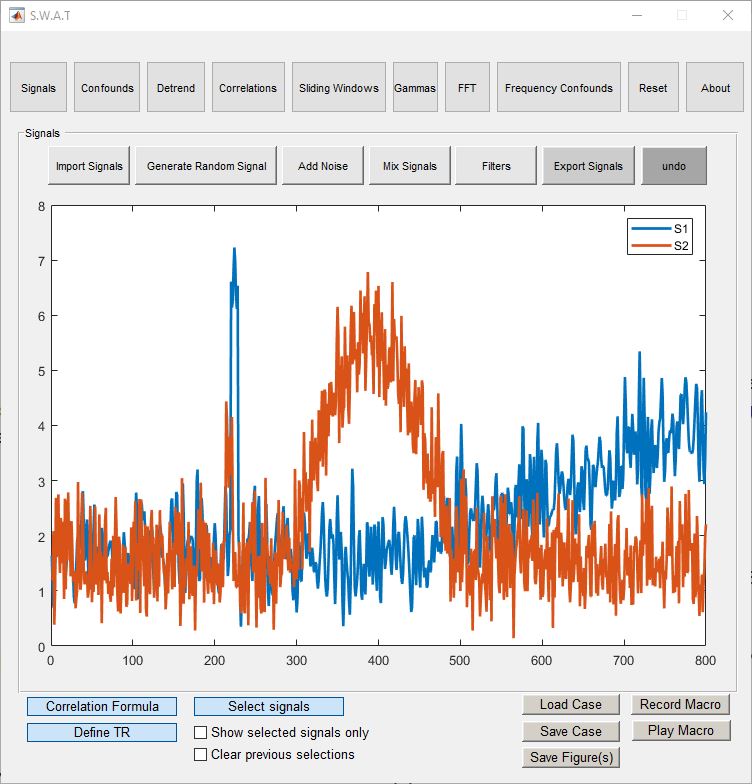Enable Show selected signals only
The width and height of the screenshot is (752, 784).
(x=200, y=732)
